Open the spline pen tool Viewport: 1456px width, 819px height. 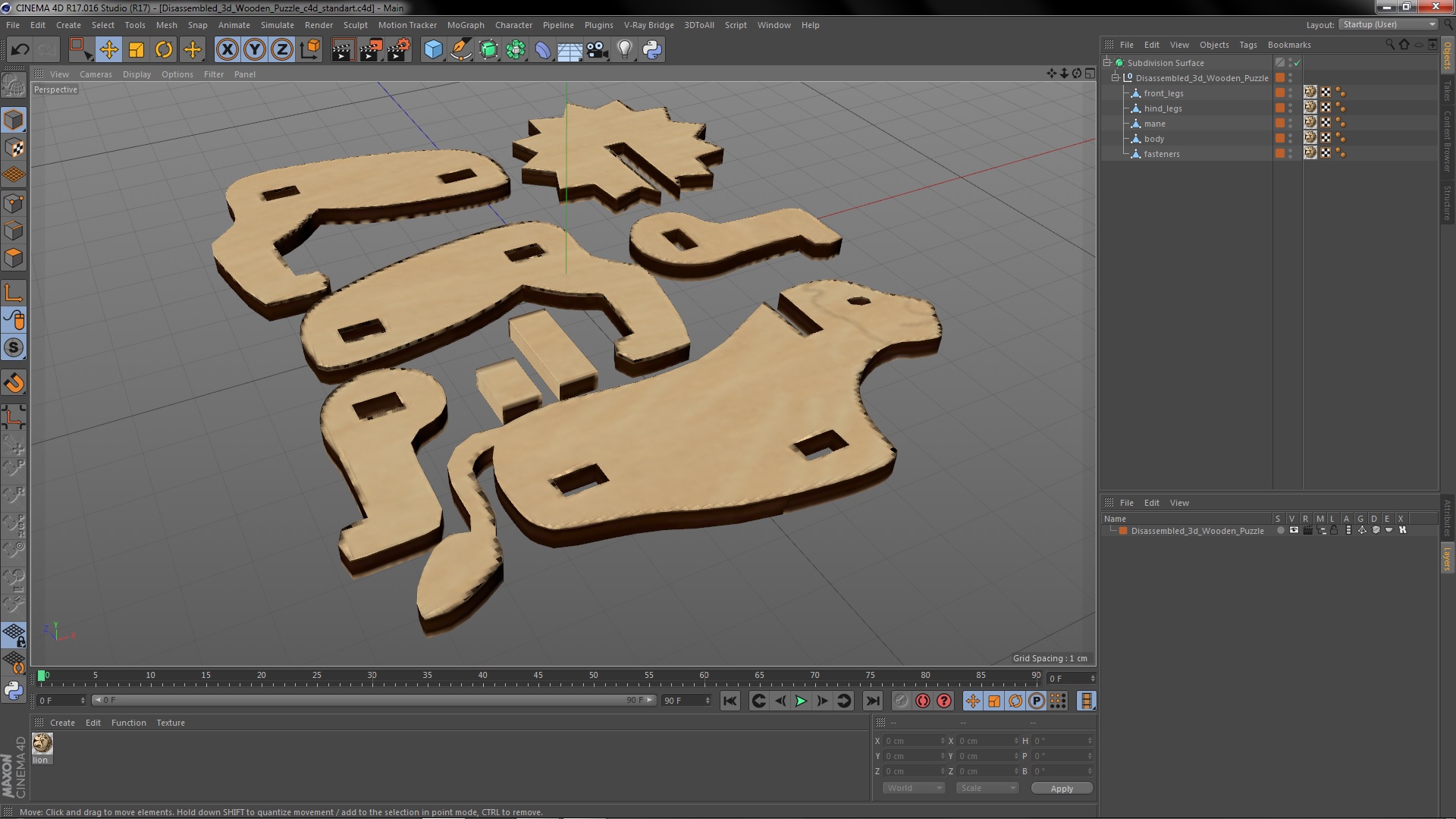460,50
